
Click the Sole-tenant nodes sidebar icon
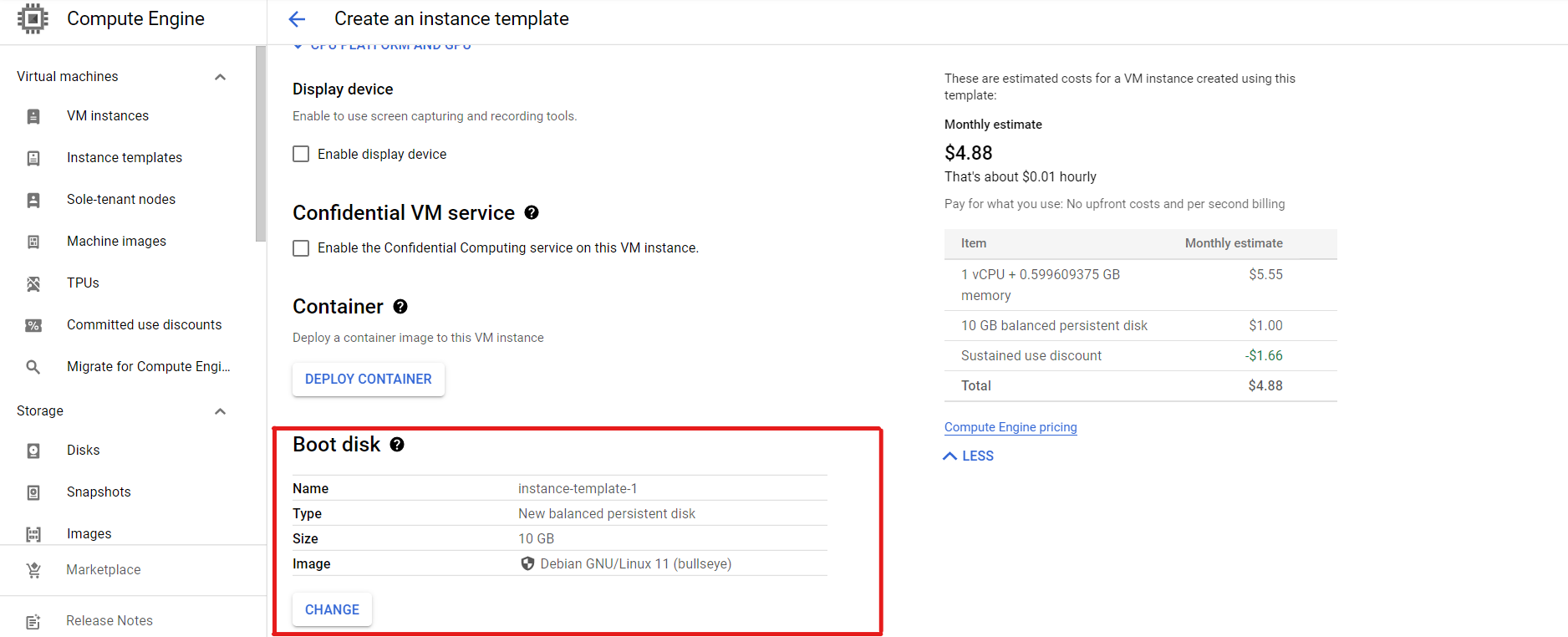(x=33, y=200)
